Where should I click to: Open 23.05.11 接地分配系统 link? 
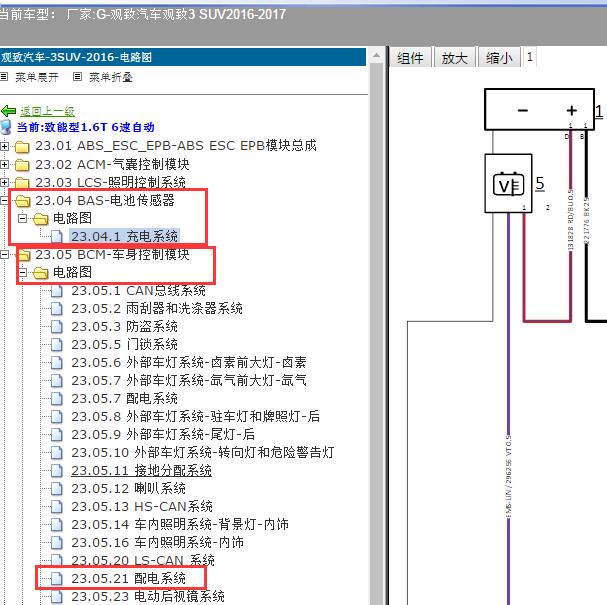[141, 470]
